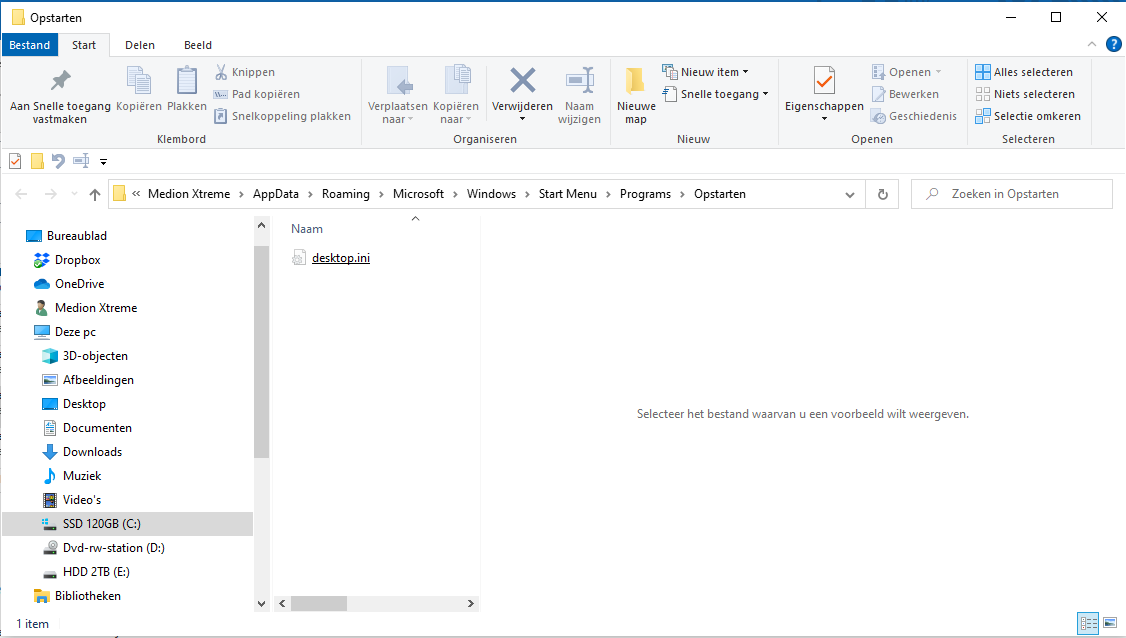Open the Snelle toegang dropdown
The image size is (1126, 638).
716,94
